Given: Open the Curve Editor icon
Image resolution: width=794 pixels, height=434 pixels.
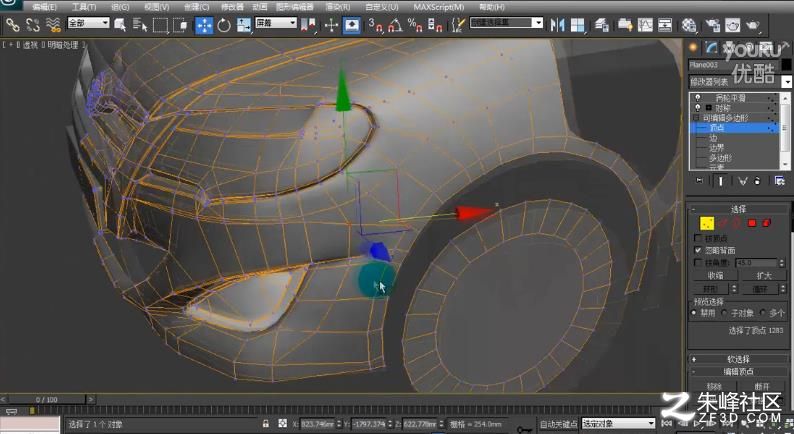Looking at the screenshot, I should coord(645,25).
